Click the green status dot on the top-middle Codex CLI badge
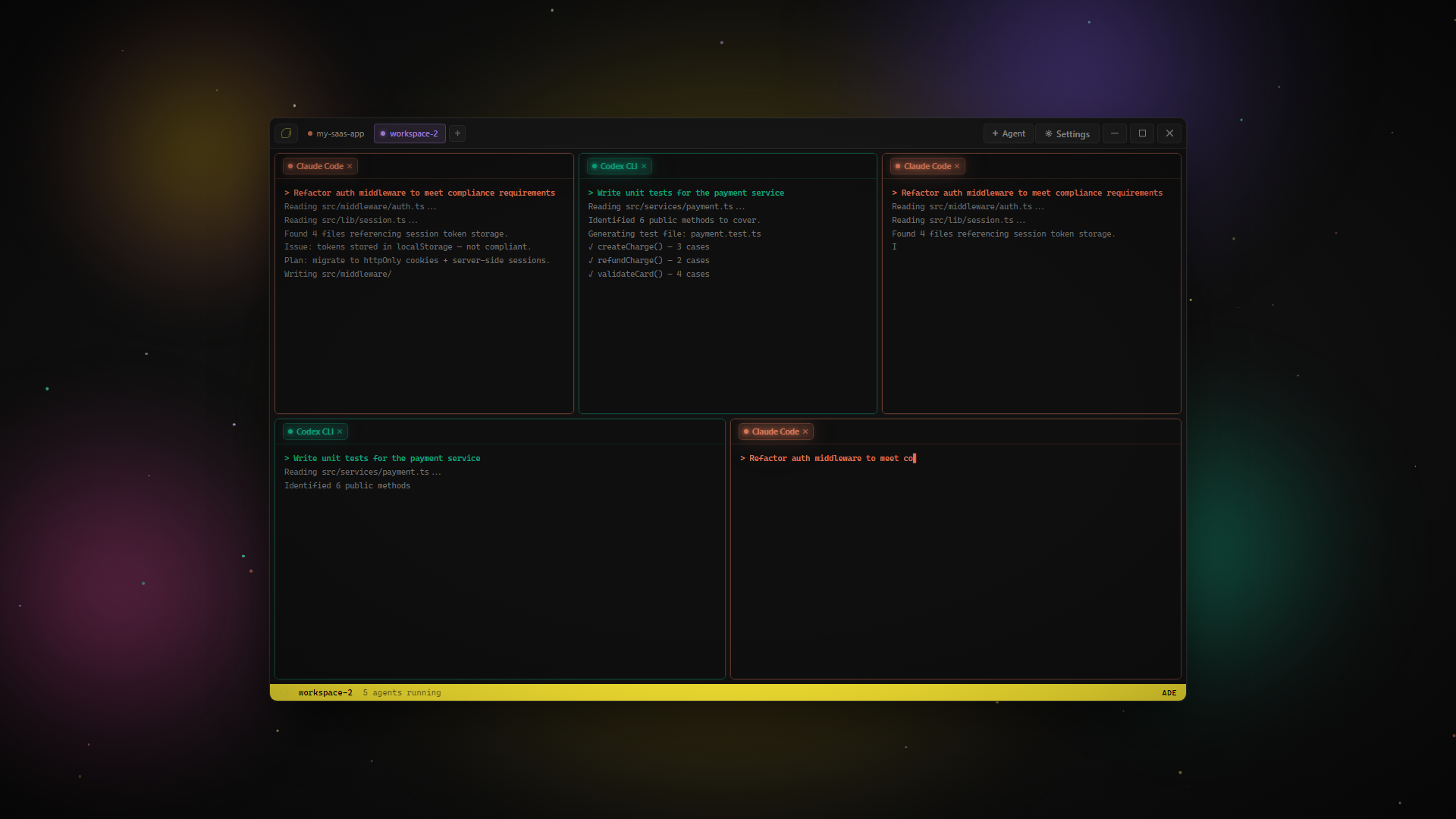1456x819 pixels. [596, 166]
